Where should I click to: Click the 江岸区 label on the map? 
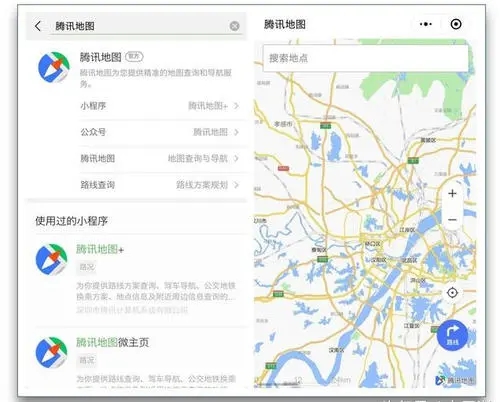407,230
